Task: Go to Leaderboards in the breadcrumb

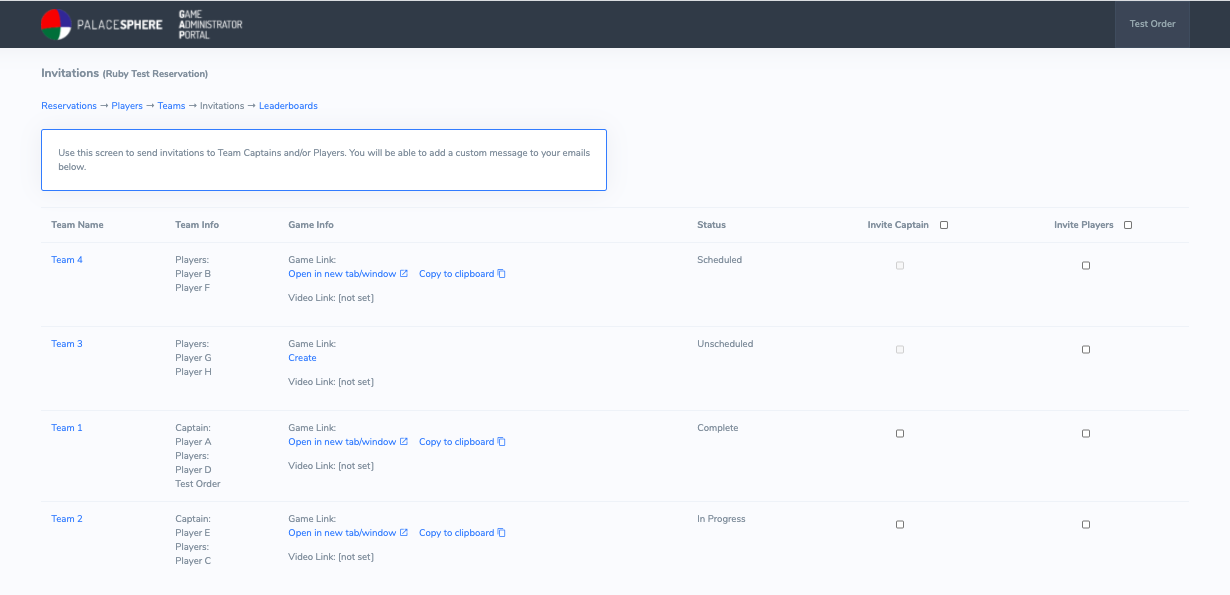Action: click(x=288, y=106)
